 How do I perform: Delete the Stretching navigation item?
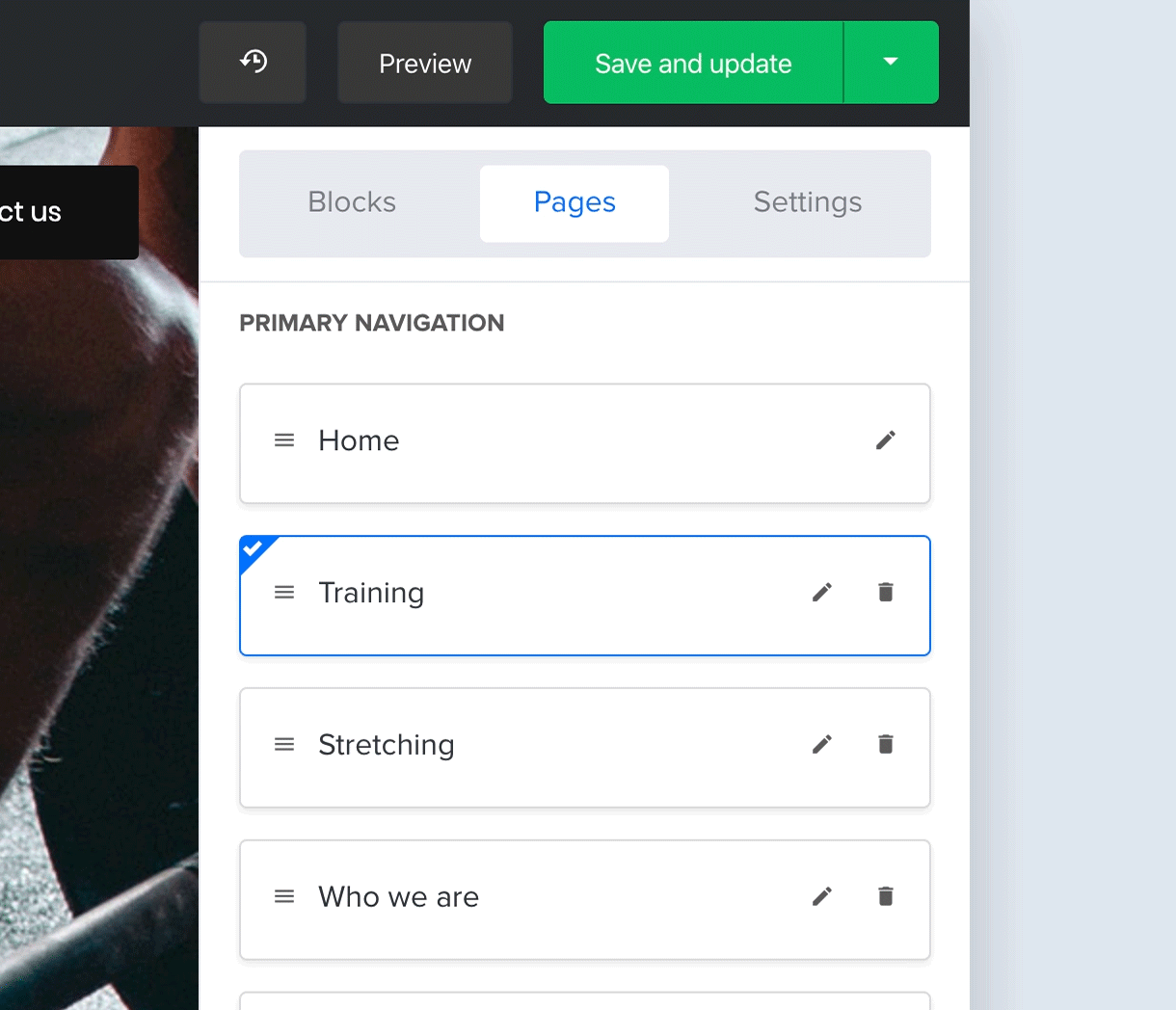coord(885,744)
